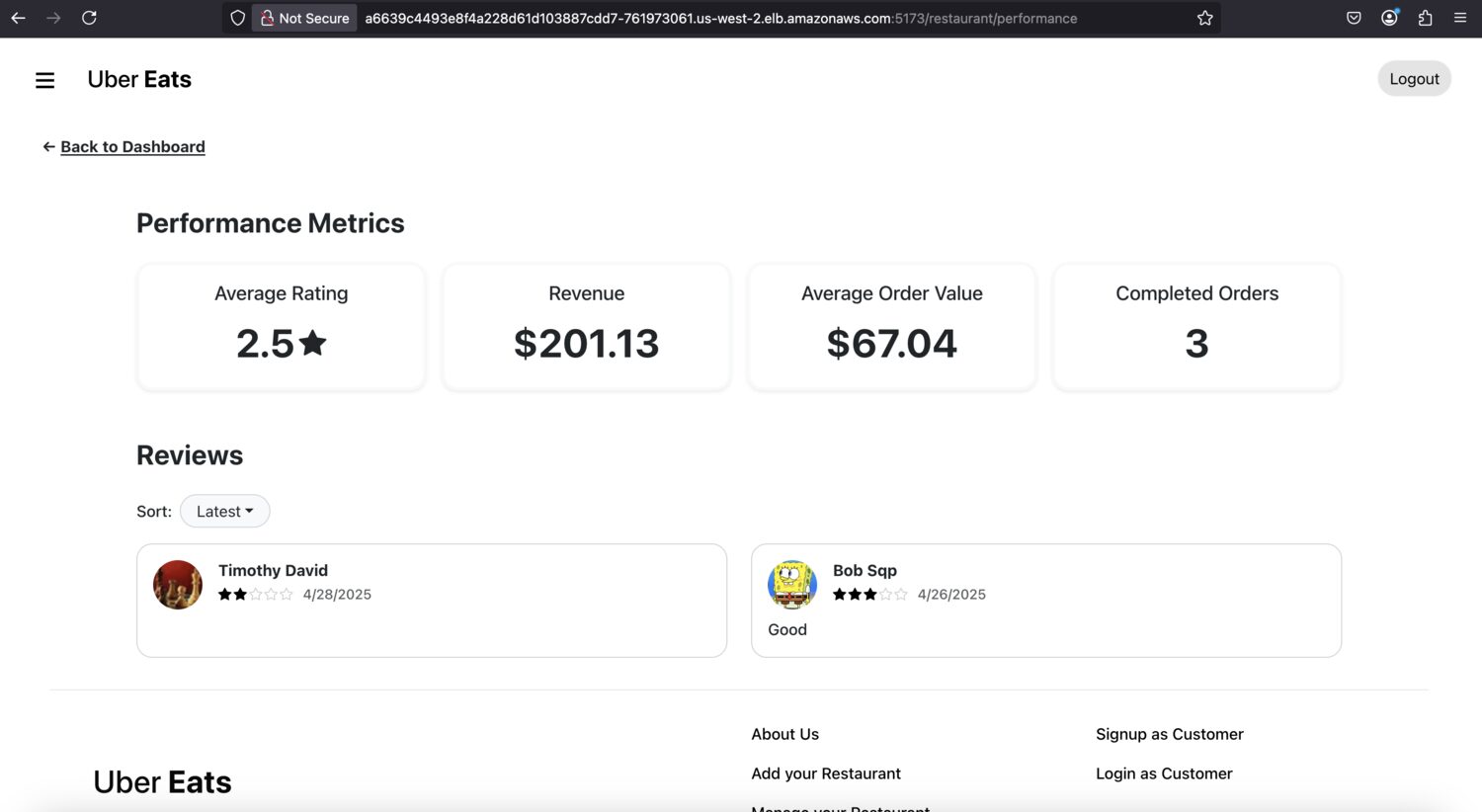The width and height of the screenshot is (1482, 812).
Task: Select the Revenue value $201.13
Action: click(587, 344)
